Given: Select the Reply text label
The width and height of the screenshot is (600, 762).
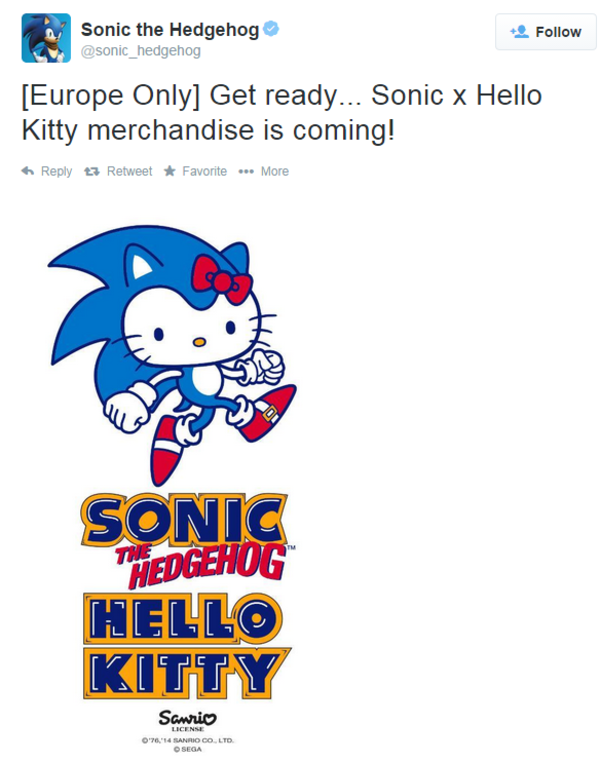Looking at the screenshot, I should click(x=56, y=171).
